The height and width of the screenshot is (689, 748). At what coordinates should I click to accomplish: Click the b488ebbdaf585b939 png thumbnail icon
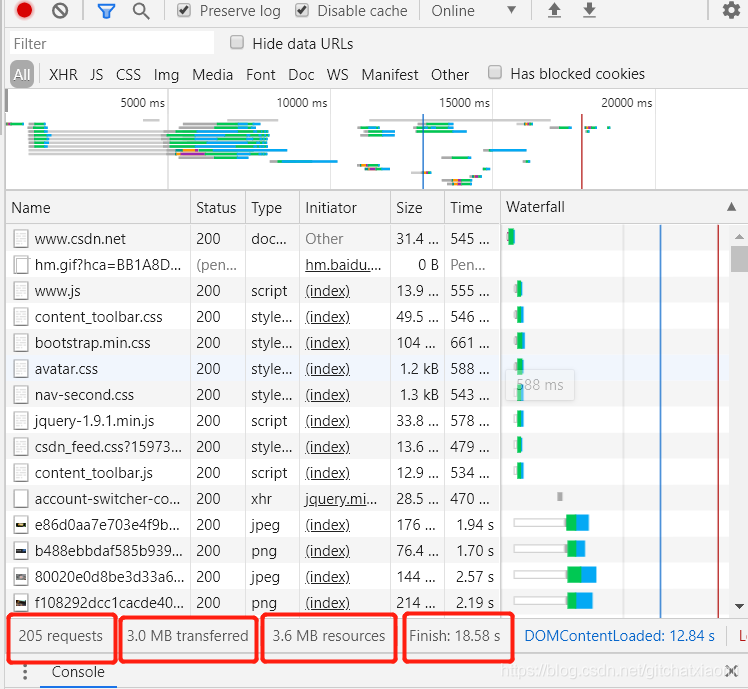[21, 551]
